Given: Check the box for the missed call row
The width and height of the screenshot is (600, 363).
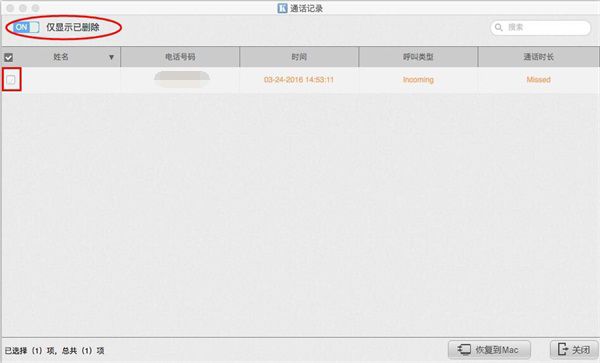Looking at the screenshot, I should 11,80.
